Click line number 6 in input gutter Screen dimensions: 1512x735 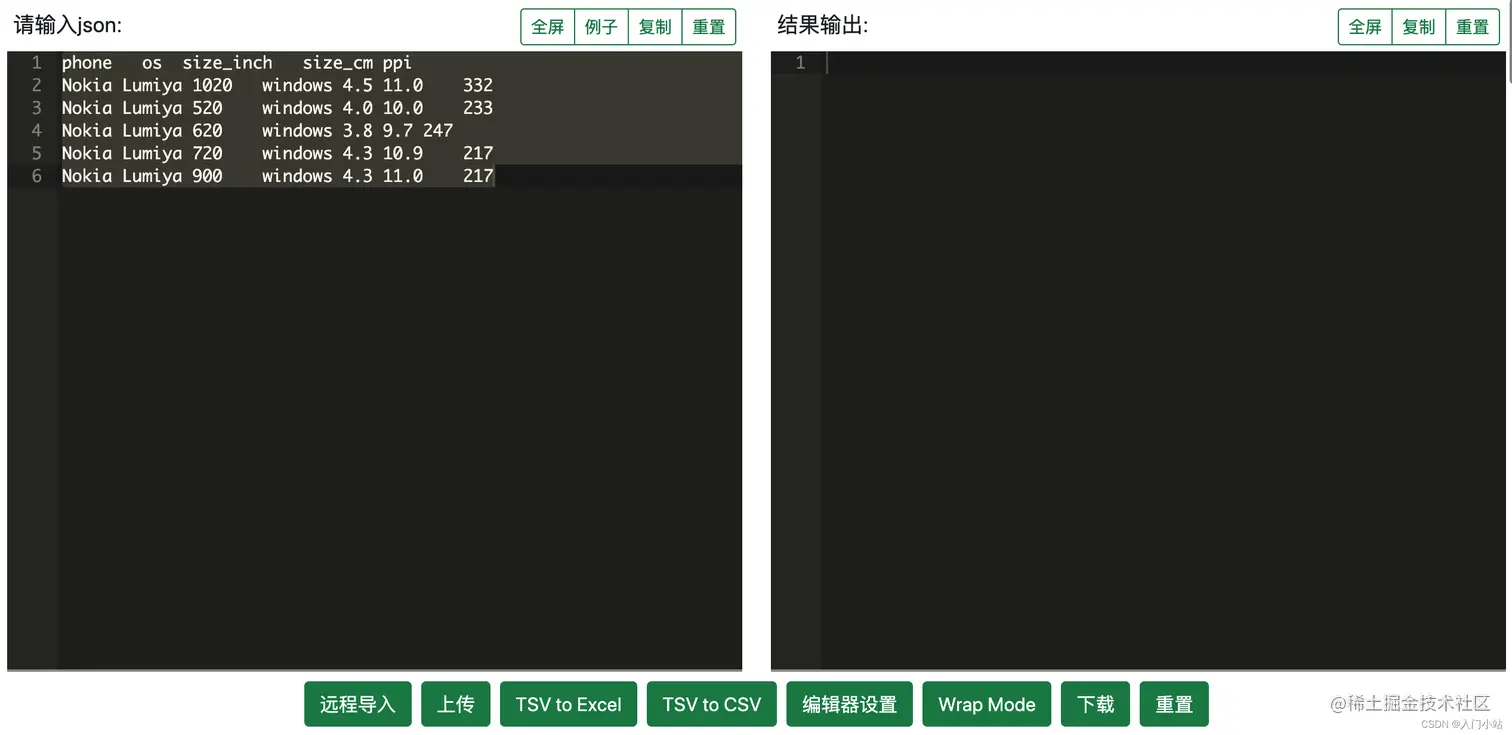[37, 176]
